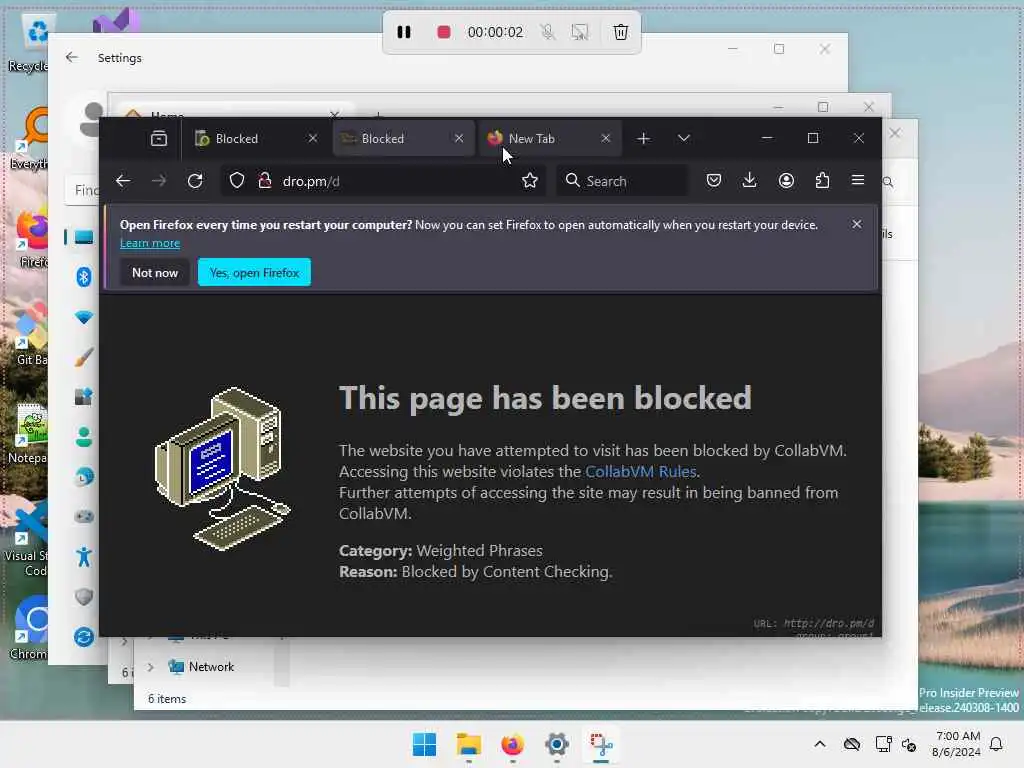Viewport: 1024px width, 768px height.
Task: Switch to the first Blocked tab
Action: 257,138
